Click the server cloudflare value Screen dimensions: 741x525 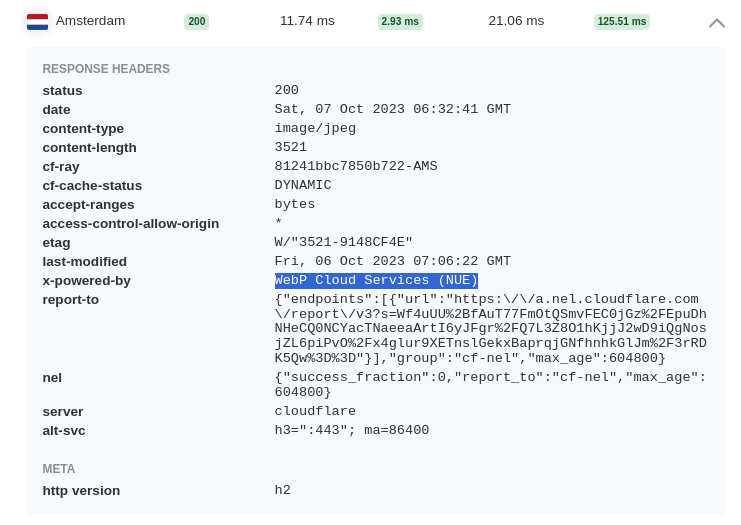[x=315, y=411]
